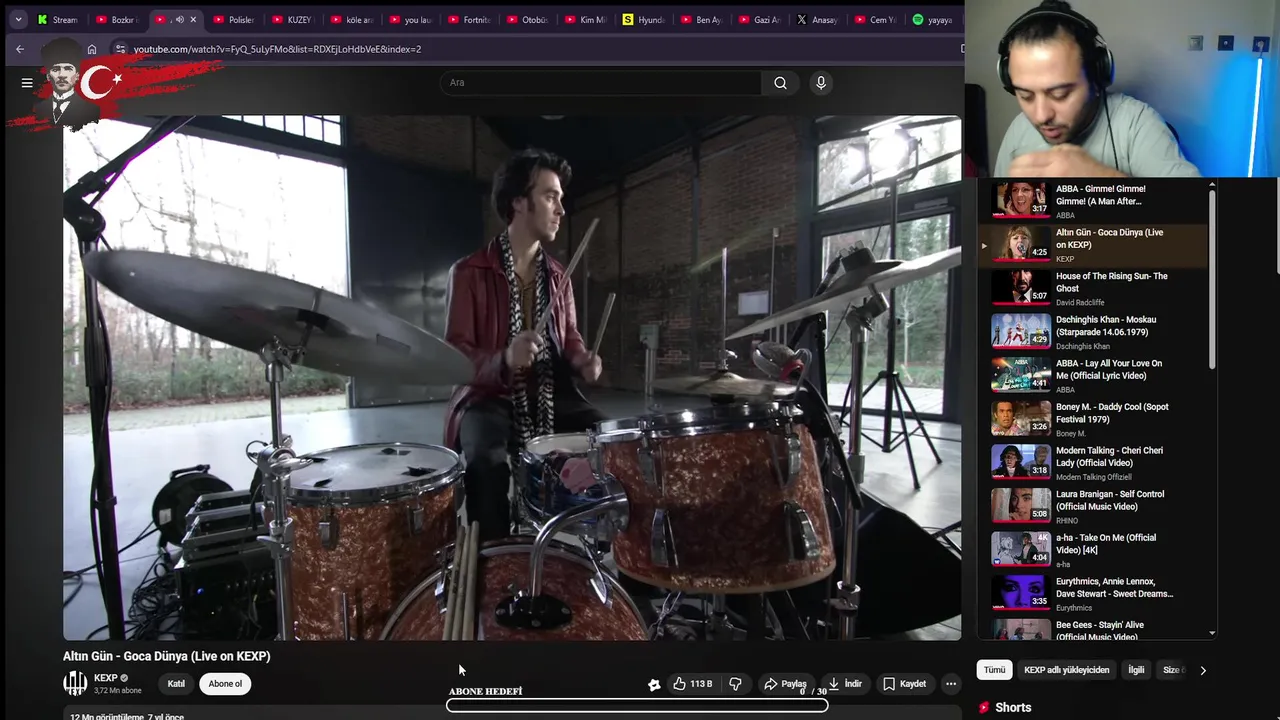
Task: Open Boney M. Daddy Cool thumbnail
Action: click(x=1021, y=418)
